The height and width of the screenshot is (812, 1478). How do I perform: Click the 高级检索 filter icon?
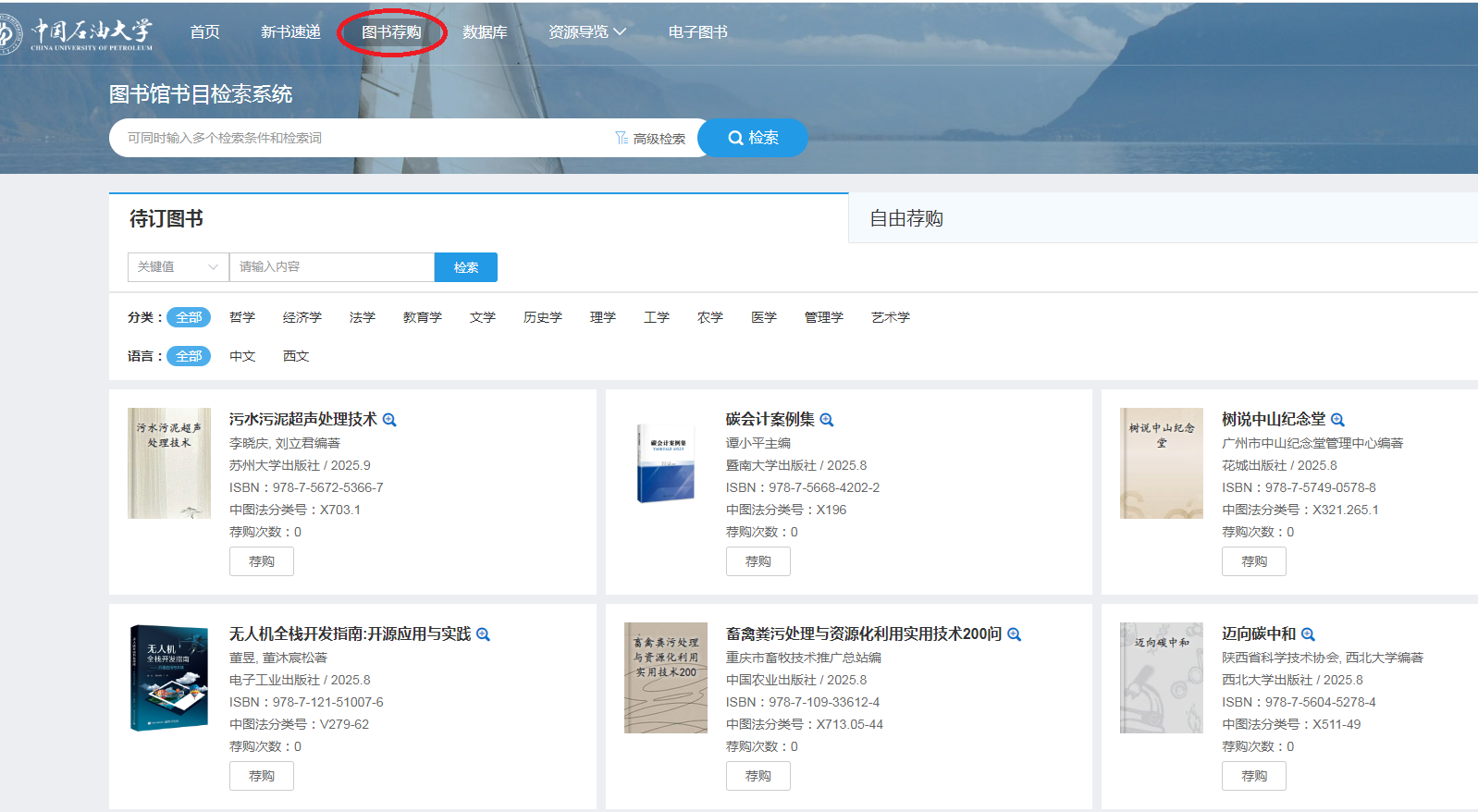click(622, 138)
